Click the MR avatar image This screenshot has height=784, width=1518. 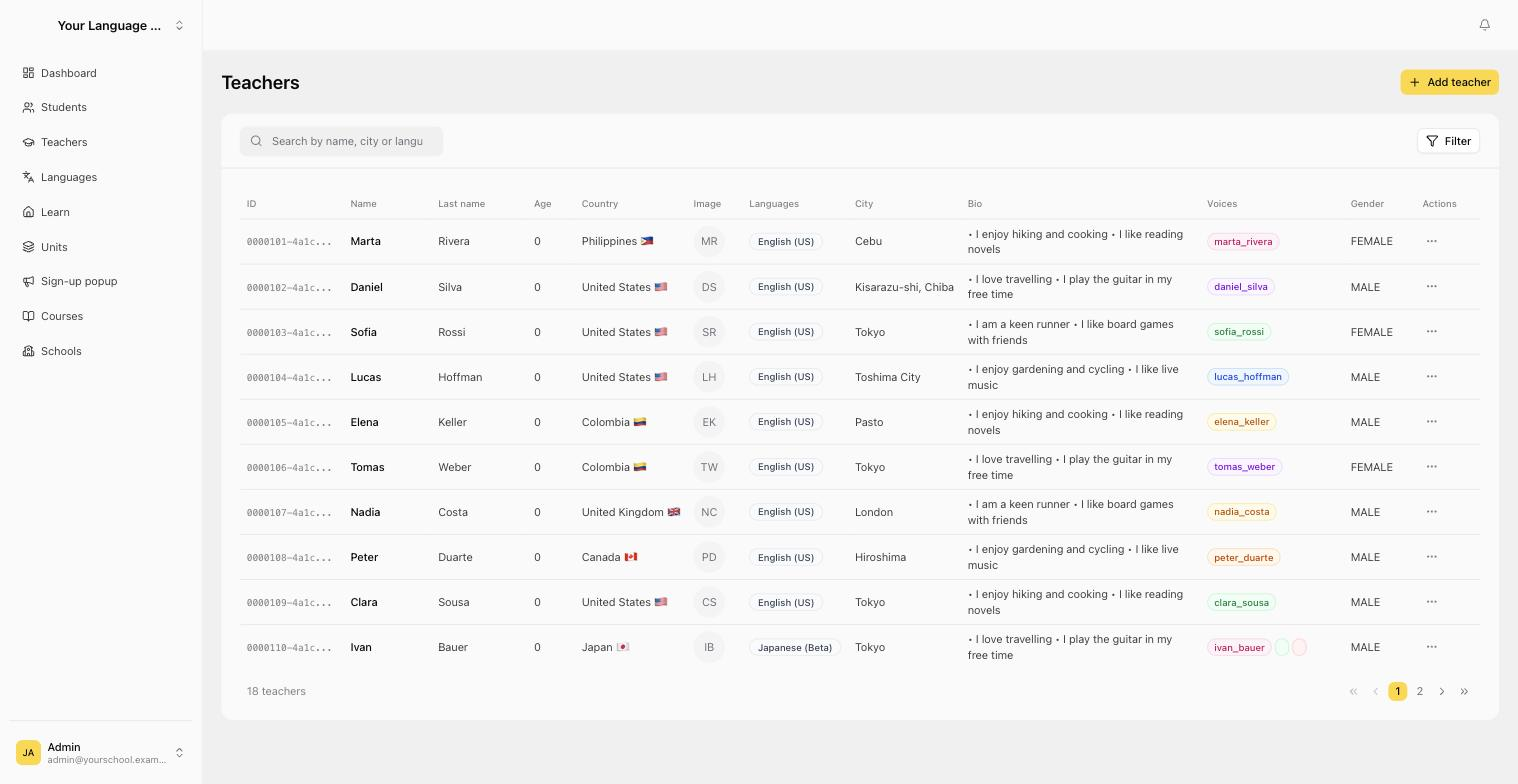click(x=709, y=241)
